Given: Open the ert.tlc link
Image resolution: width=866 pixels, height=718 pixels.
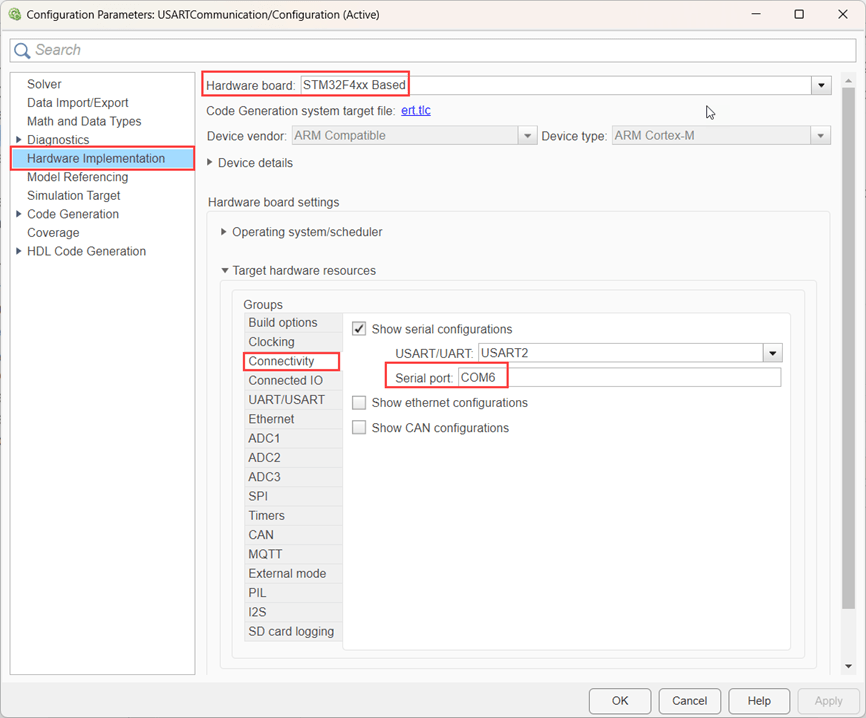Looking at the screenshot, I should (x=415, y=111).
